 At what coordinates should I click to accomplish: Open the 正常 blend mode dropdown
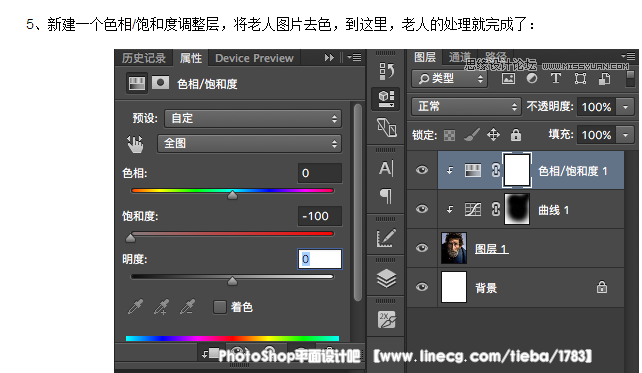[466, 106]
